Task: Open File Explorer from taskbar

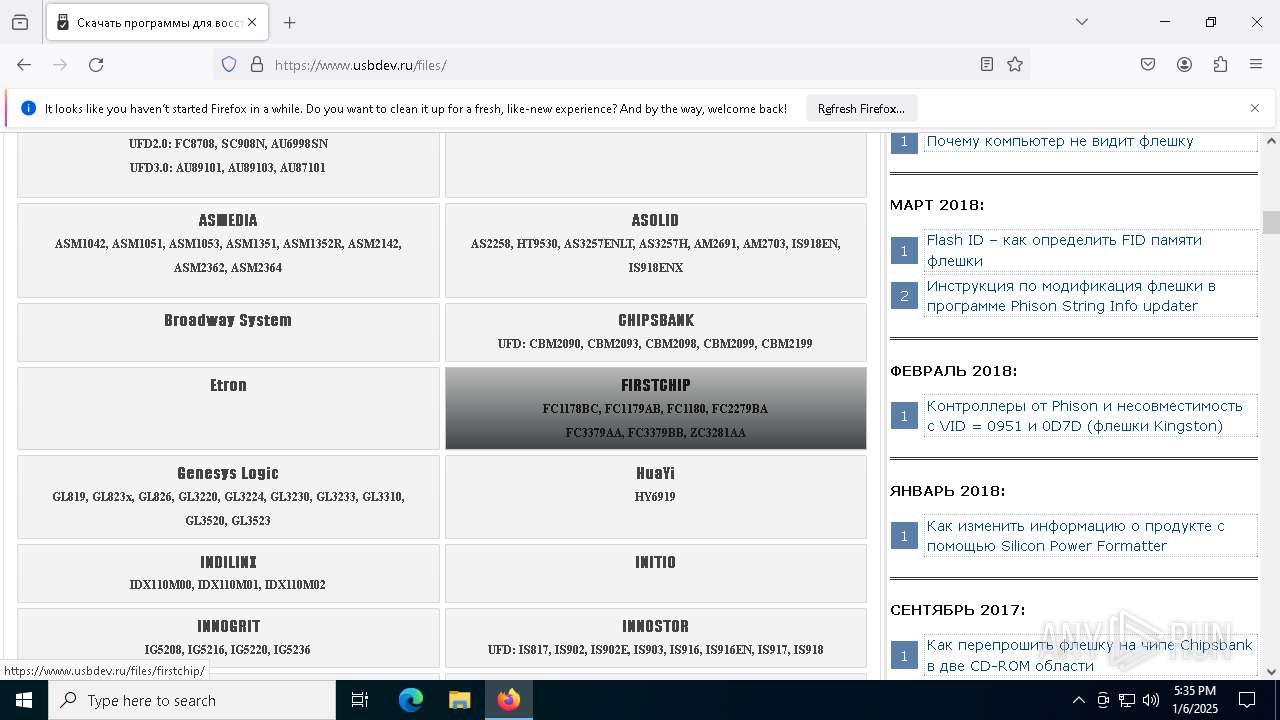Action: click(x=459, y=700)
